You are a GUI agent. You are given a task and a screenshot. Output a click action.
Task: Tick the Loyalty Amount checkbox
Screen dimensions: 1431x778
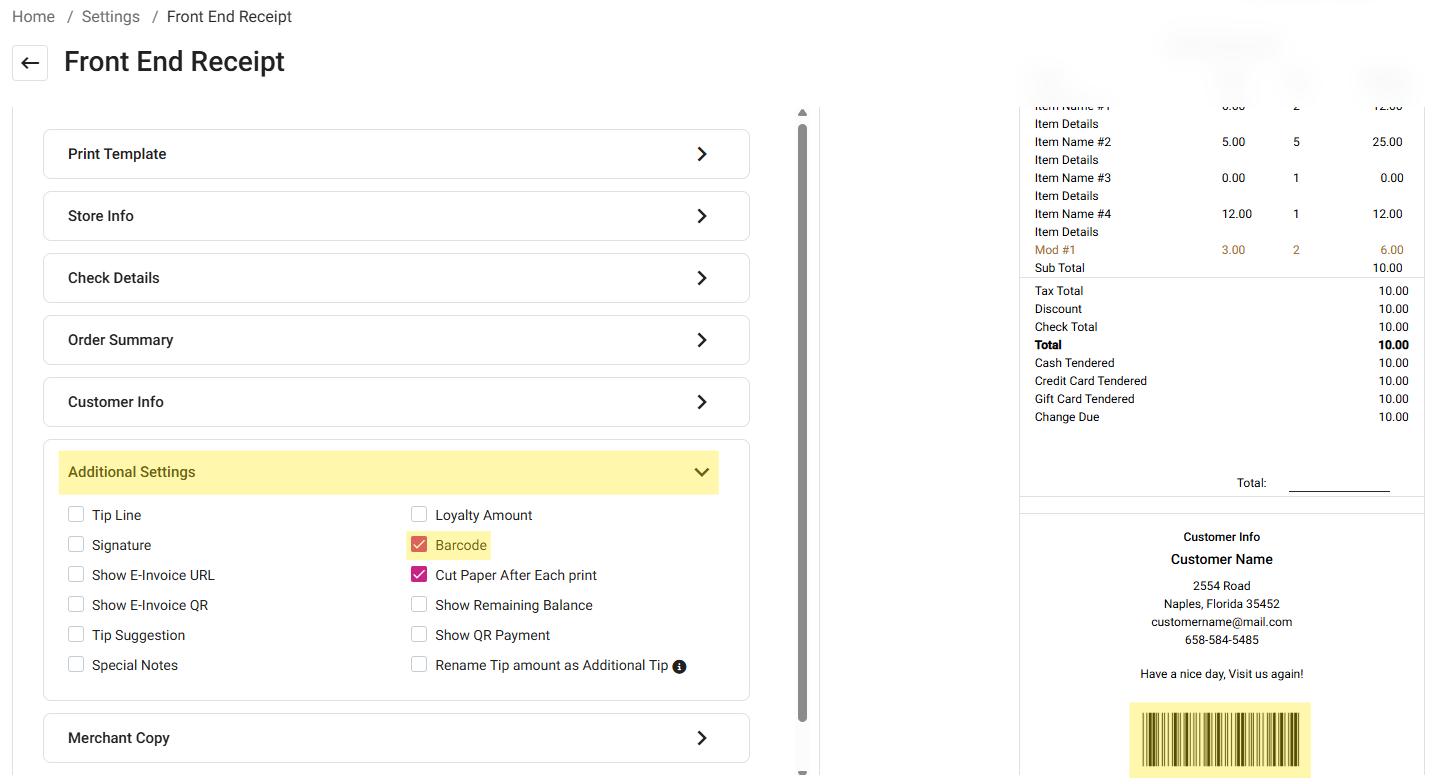point(419,515)
